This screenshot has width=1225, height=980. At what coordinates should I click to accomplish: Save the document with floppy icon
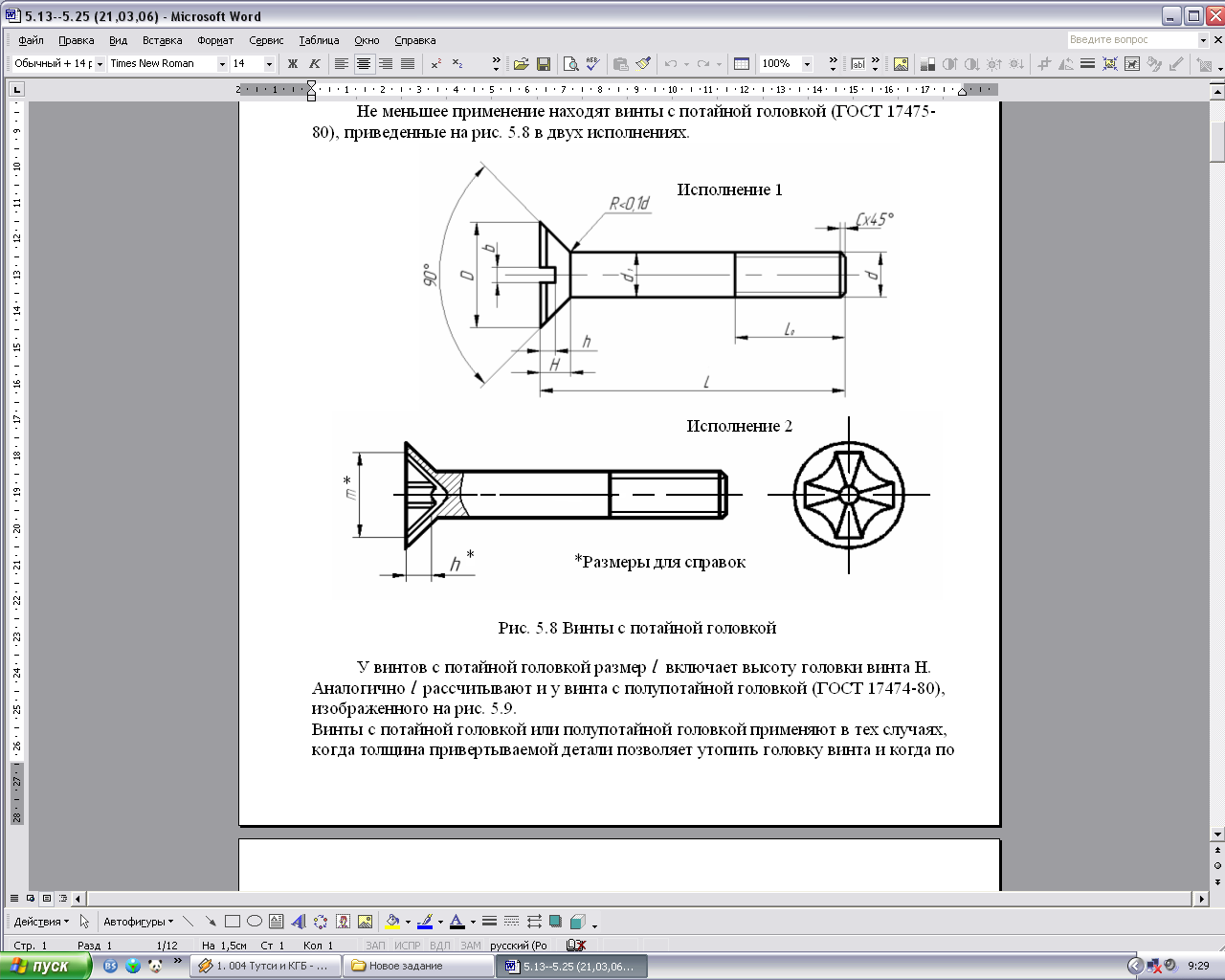pos(544,64)
